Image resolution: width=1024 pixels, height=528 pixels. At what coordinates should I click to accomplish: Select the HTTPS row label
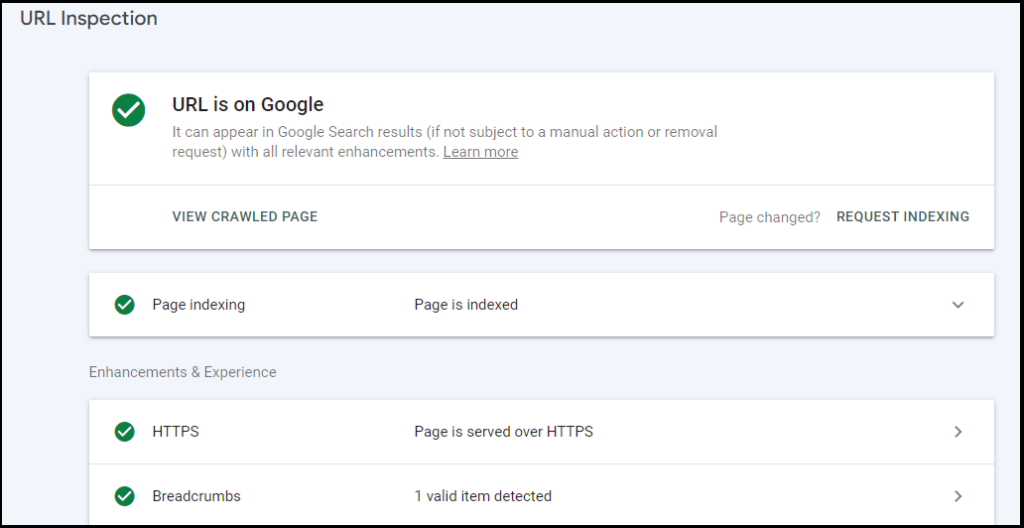pyautogui.click(x=175, y=432)
